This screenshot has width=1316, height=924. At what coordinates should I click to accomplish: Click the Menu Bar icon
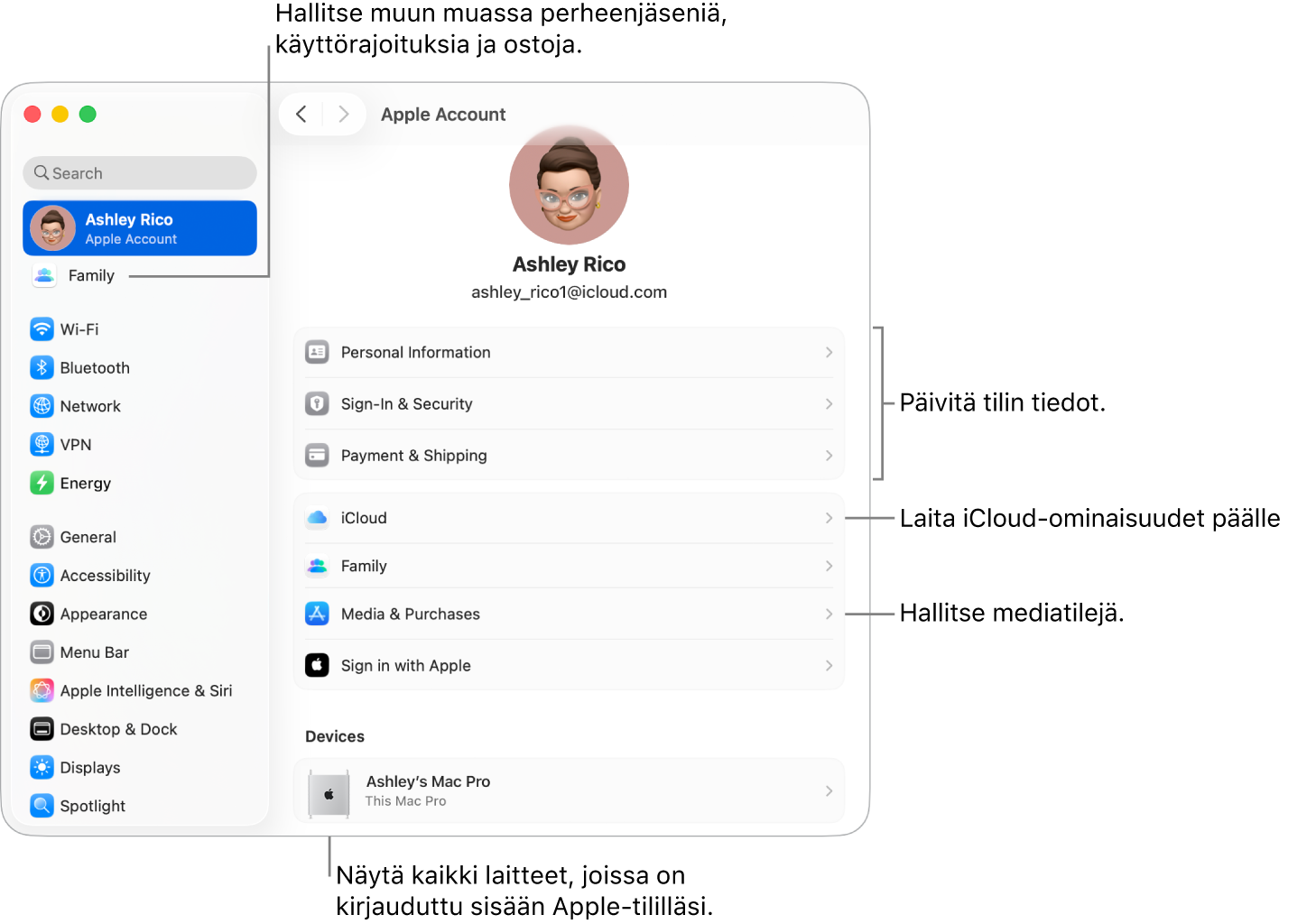[x=42, y=651]
